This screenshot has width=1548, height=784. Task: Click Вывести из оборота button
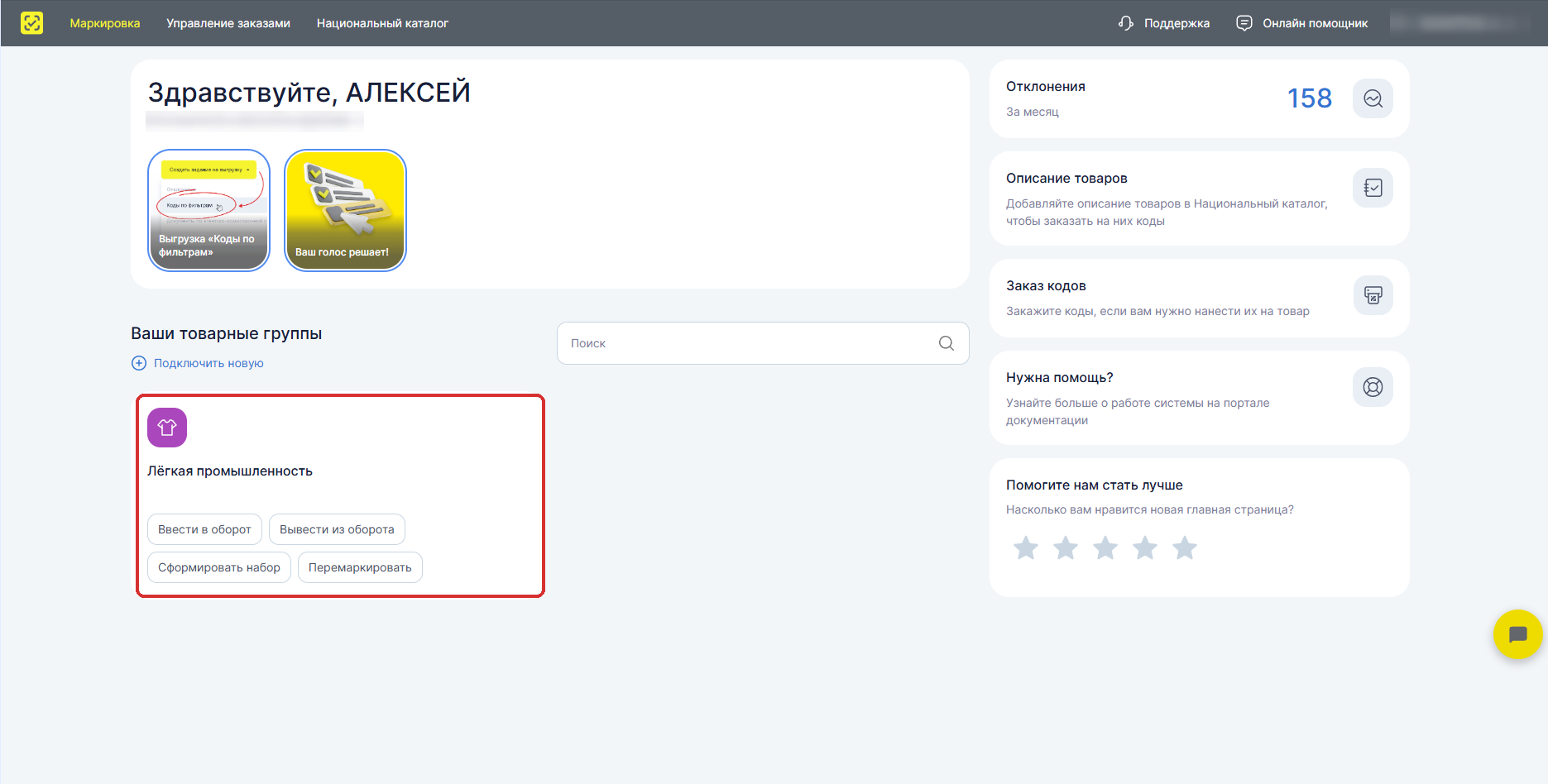[x=337, y=529]
